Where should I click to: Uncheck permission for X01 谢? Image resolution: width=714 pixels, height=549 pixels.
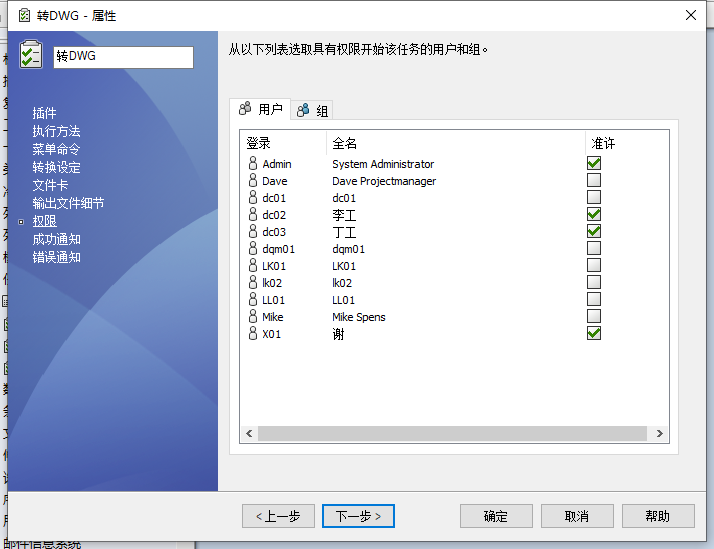coord(594,333)
